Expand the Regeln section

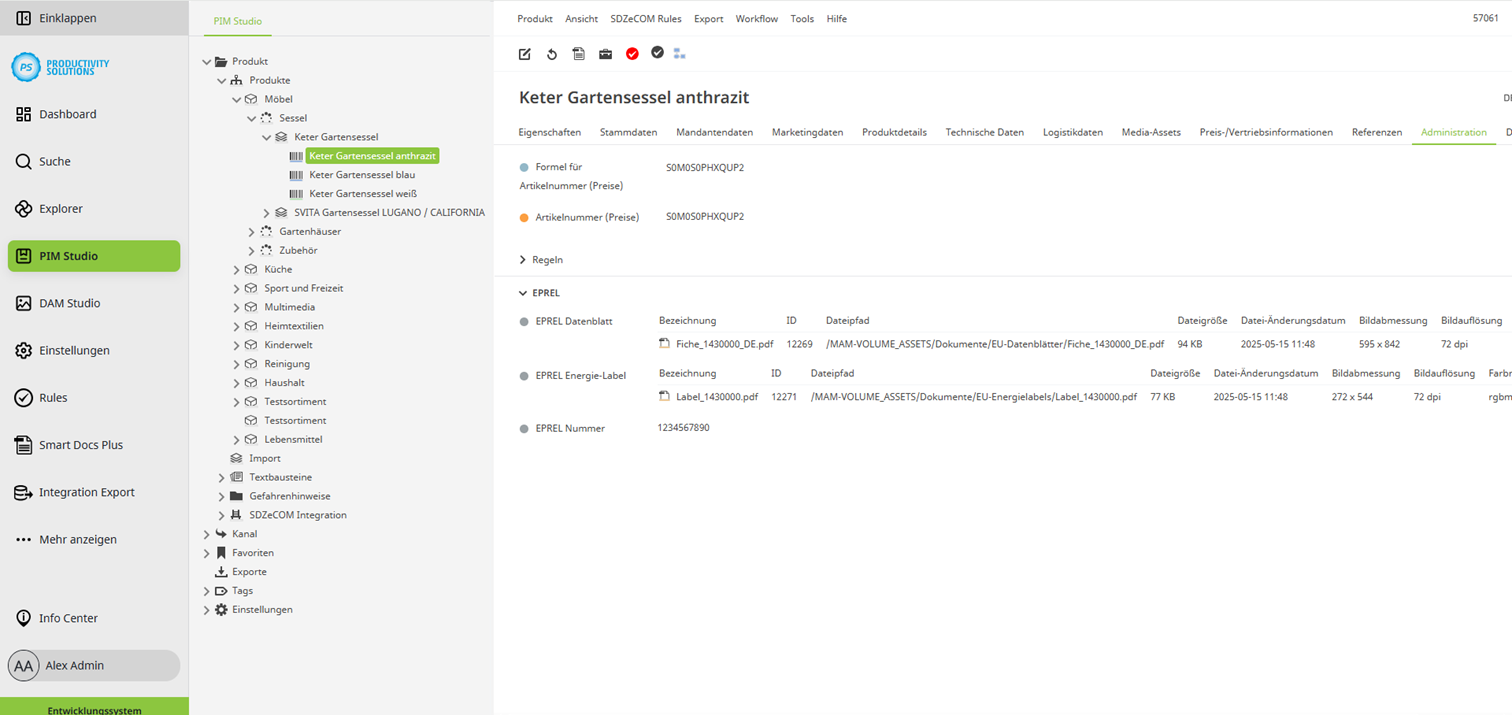(524, 259)
